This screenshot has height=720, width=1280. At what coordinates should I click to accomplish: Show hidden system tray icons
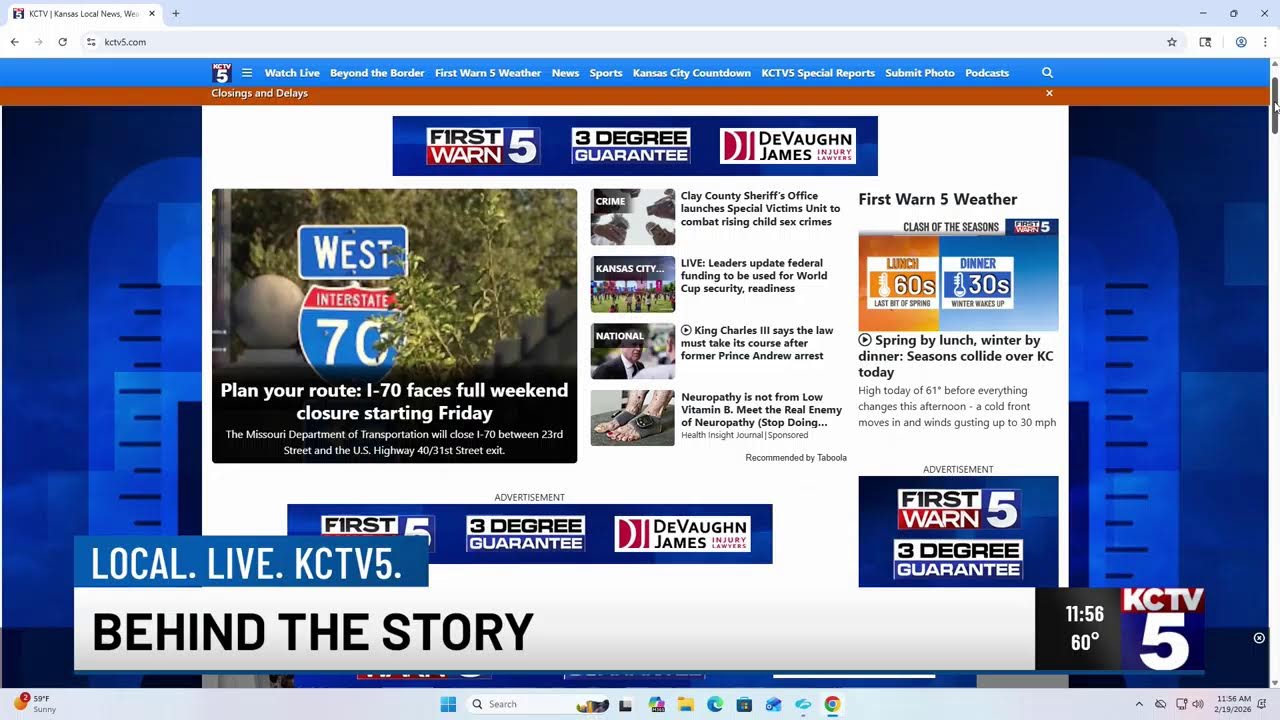point(1139,704)
